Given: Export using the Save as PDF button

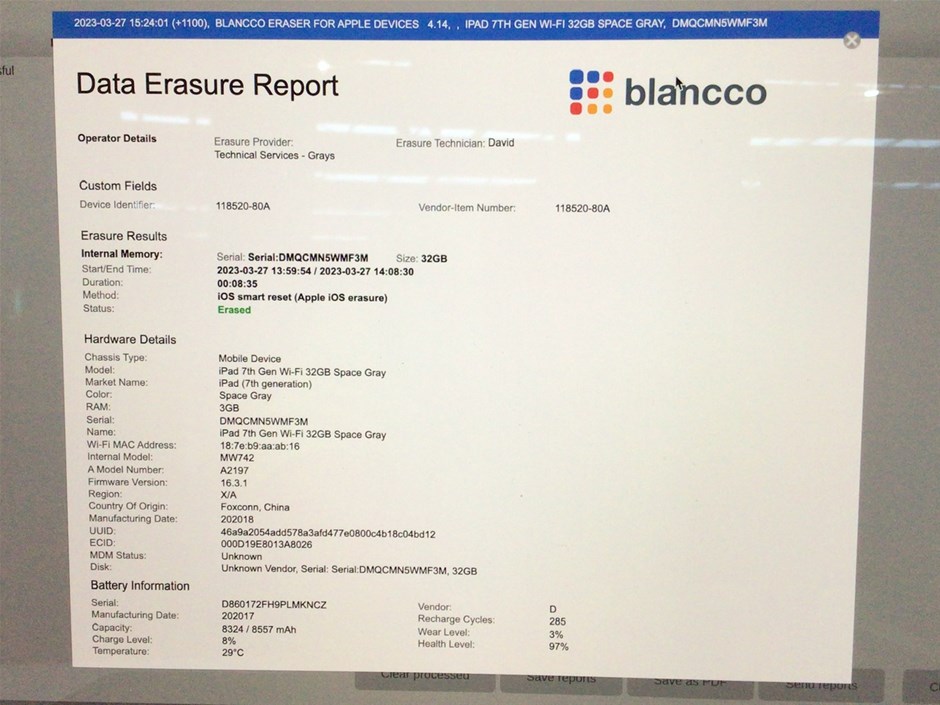Looking at the screenshot, I should pos(690,682).
